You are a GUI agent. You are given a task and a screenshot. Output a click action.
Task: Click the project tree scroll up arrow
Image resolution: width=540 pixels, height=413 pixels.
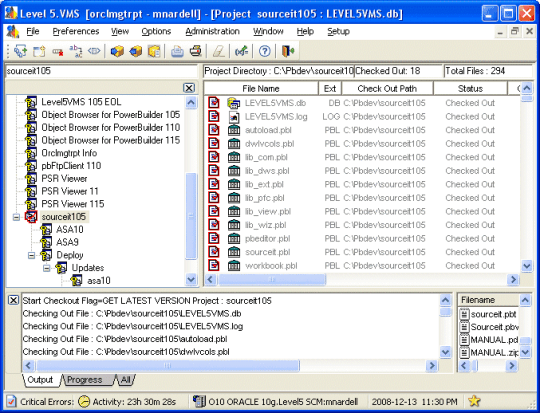[191, 102]
